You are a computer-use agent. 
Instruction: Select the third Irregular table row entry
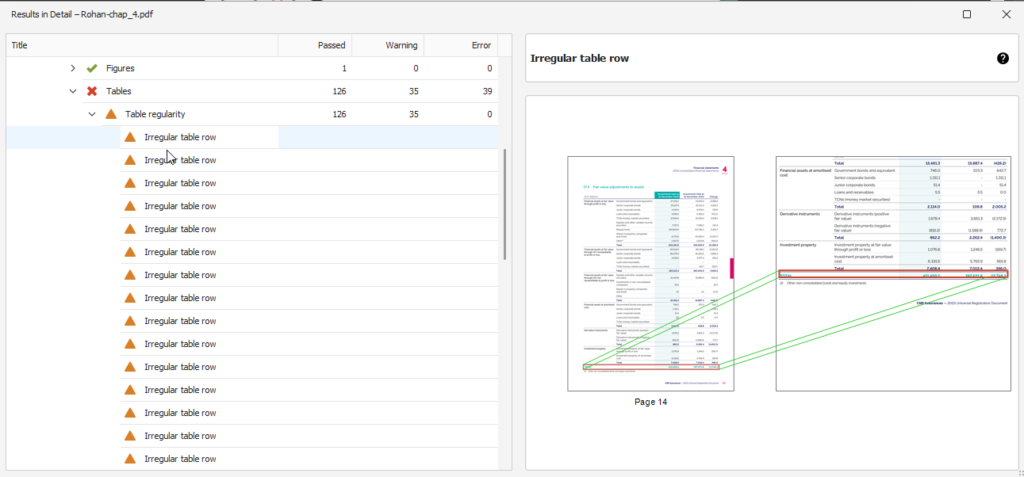(x=180, y=183)
